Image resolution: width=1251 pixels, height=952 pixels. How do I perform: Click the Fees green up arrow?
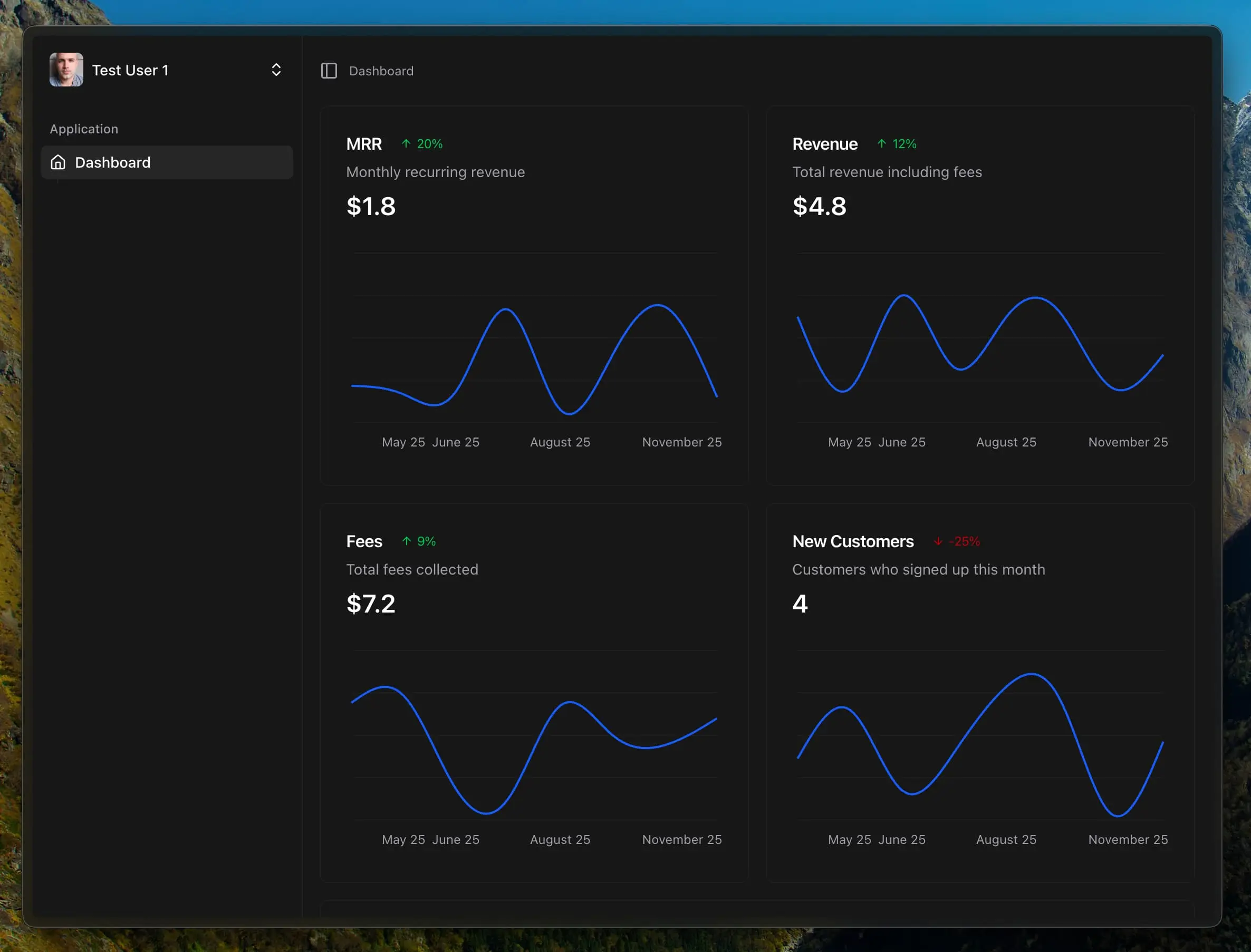click(x=407, y=541)
